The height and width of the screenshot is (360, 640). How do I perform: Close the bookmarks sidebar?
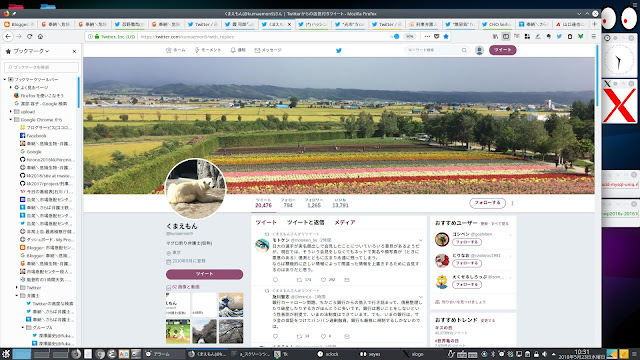tap(74, 51)
